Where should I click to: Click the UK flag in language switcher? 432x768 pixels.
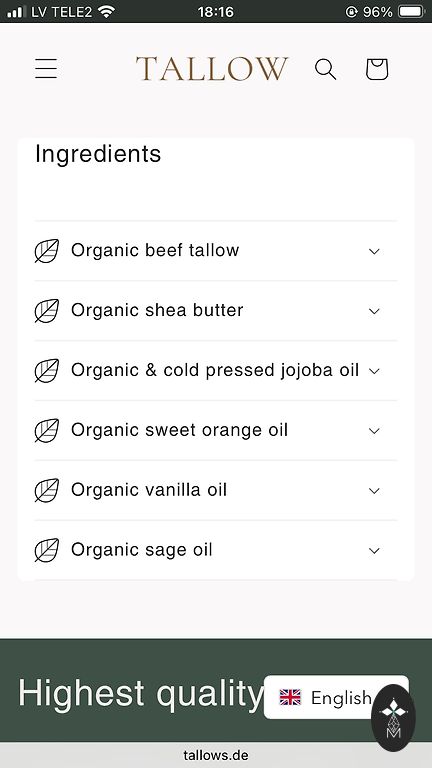pyautogui.click(x=290, y=697)
